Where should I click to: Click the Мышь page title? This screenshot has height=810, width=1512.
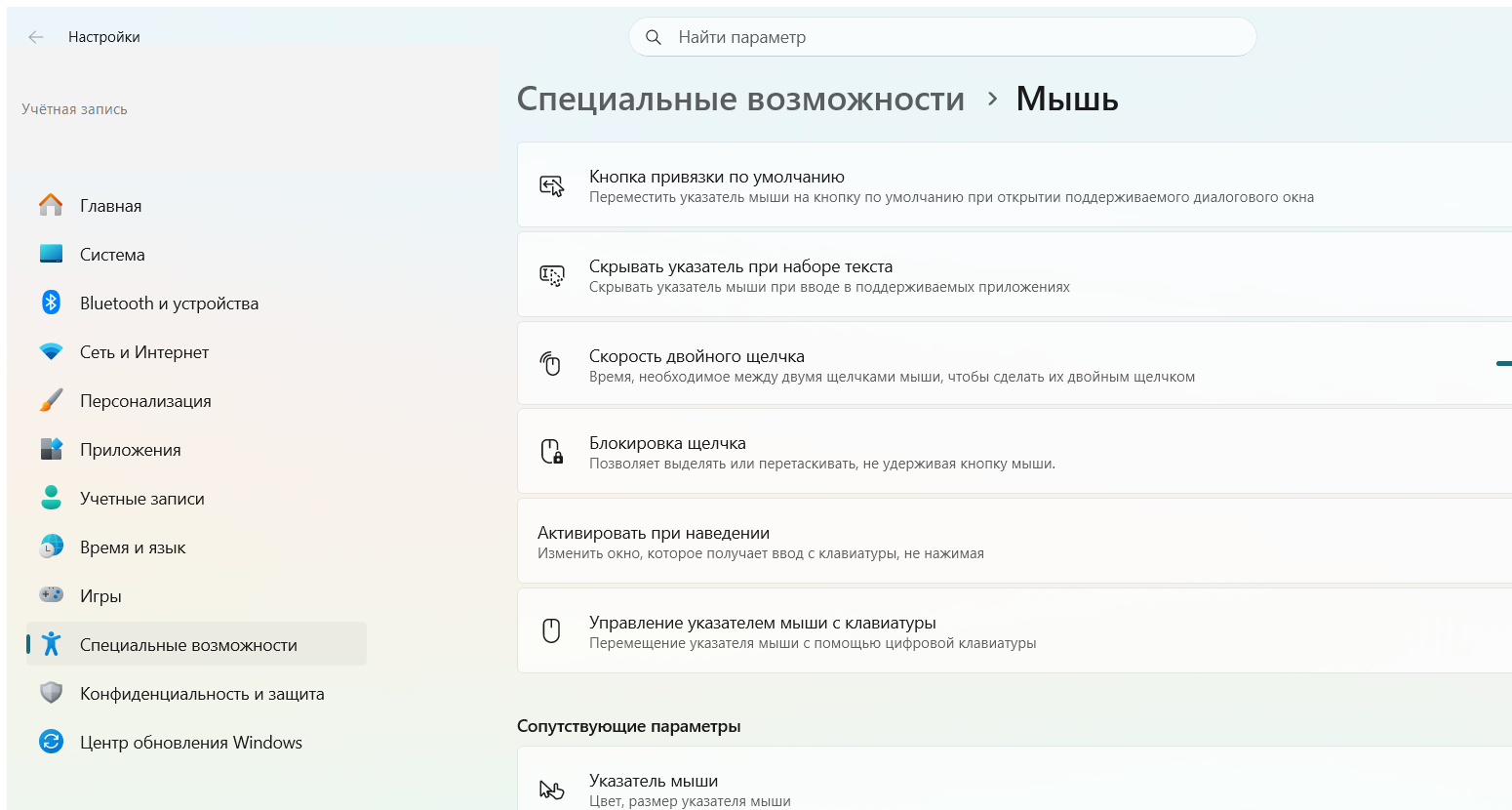tap(1067, 99)
